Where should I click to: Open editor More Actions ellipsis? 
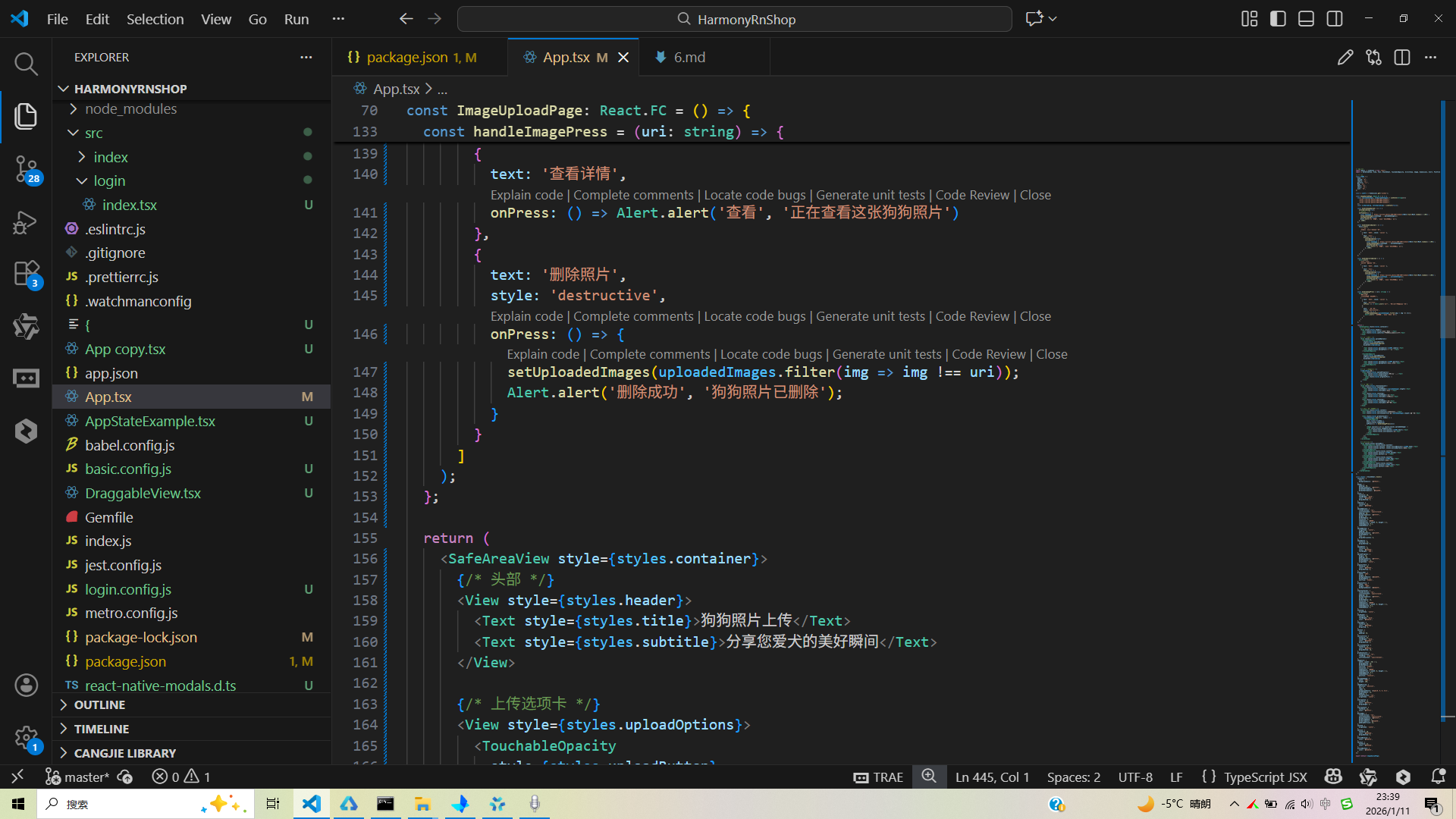[1430, 58]
